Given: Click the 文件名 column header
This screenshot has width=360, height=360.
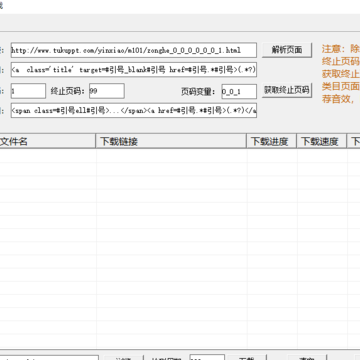Looking at the screenshot, I should [47, 141].
